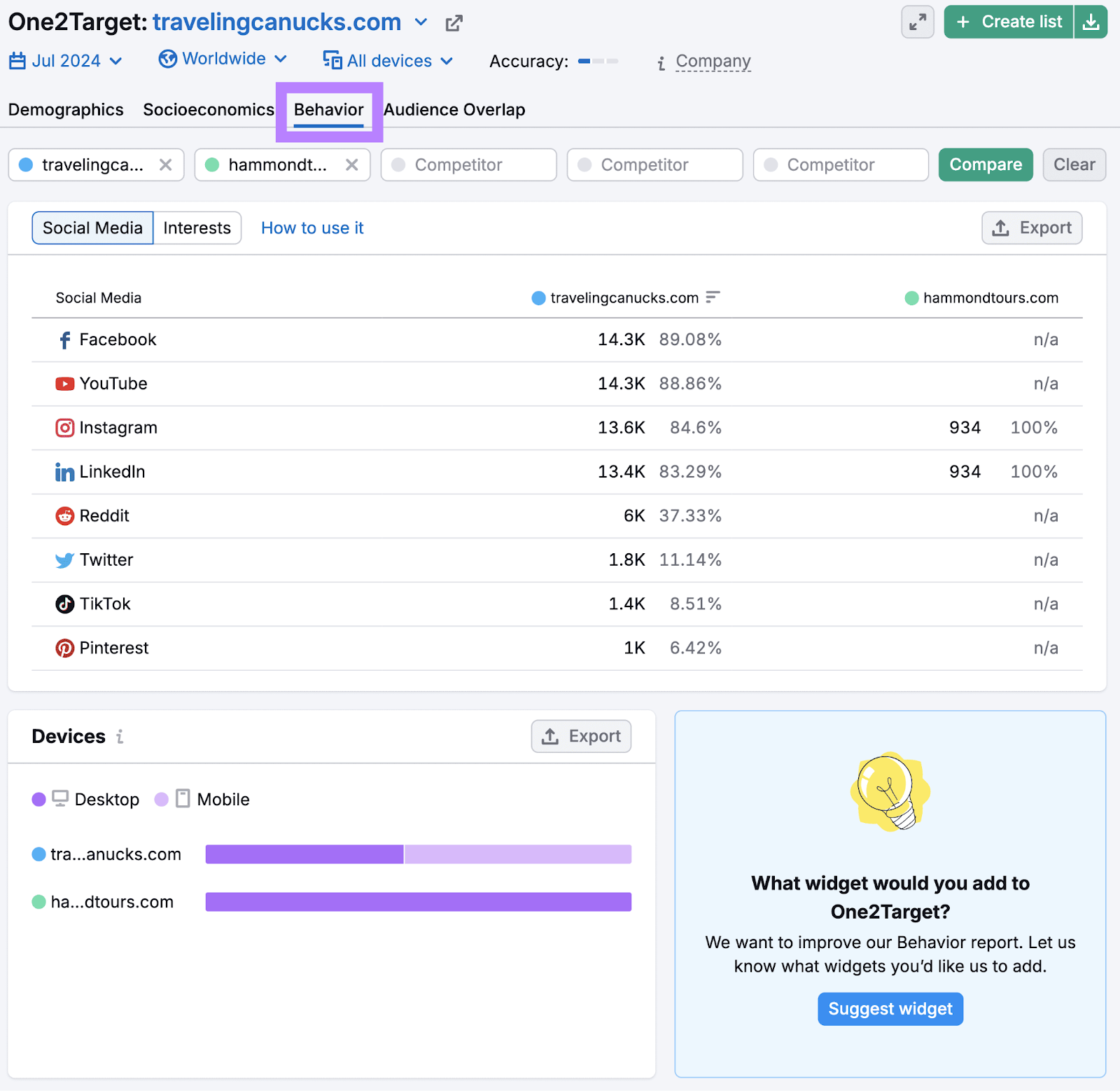The height and width of the screenshot is (1091, 1120).
Task: Click the Twitter bird icon in table
Action: tap(64, 560)
